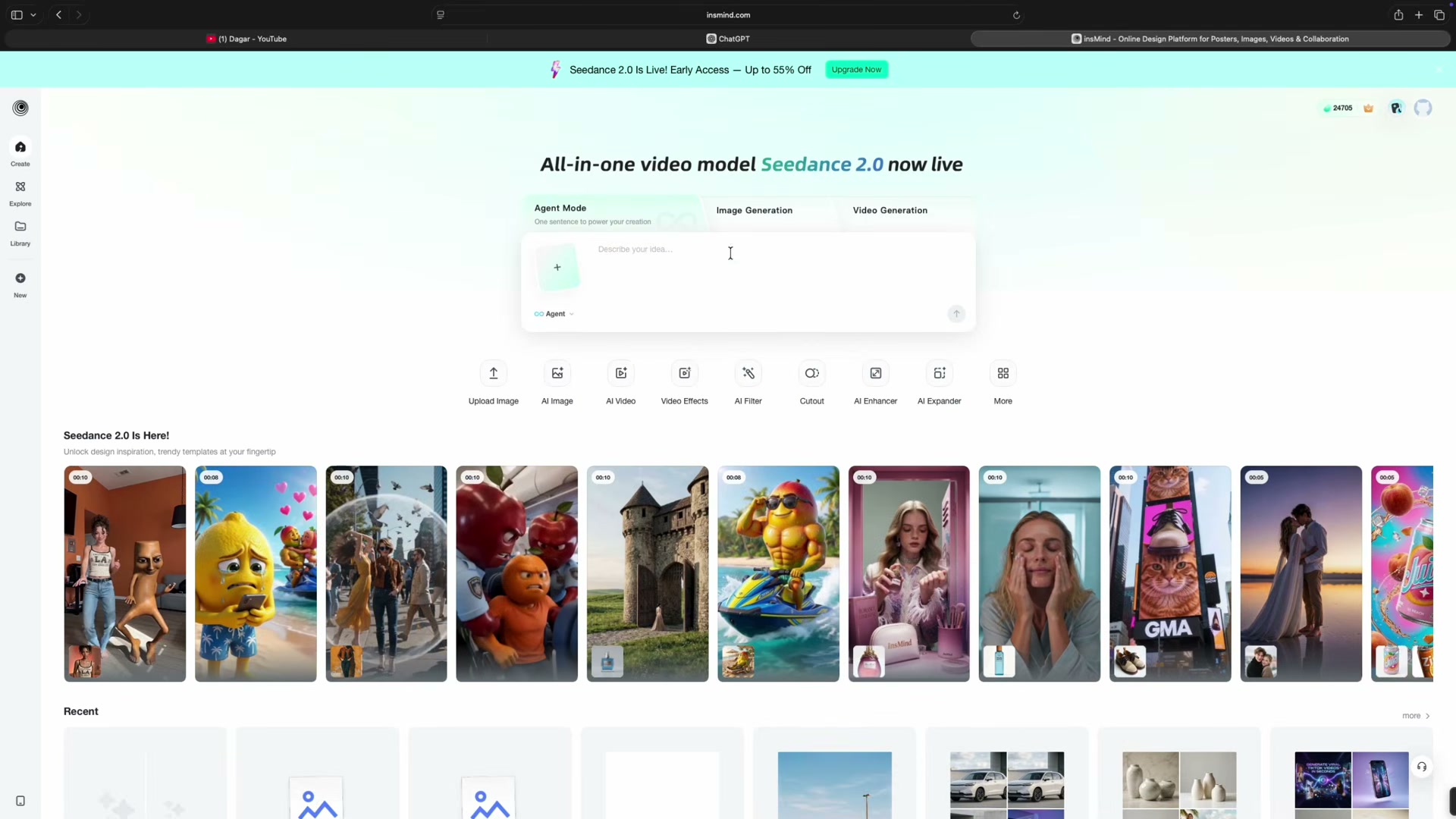The height and width of the screenshot is (819, 1456).
Task: Open the woman with perfume pink template
Action: pyautogui.click(x=908, y=574)
